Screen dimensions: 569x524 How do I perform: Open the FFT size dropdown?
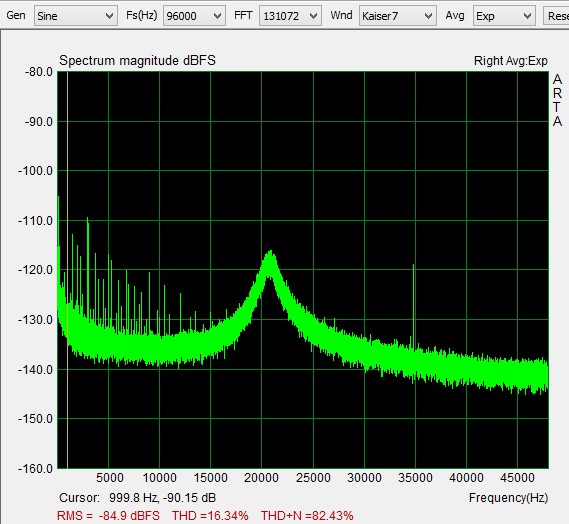pos(290,16)
